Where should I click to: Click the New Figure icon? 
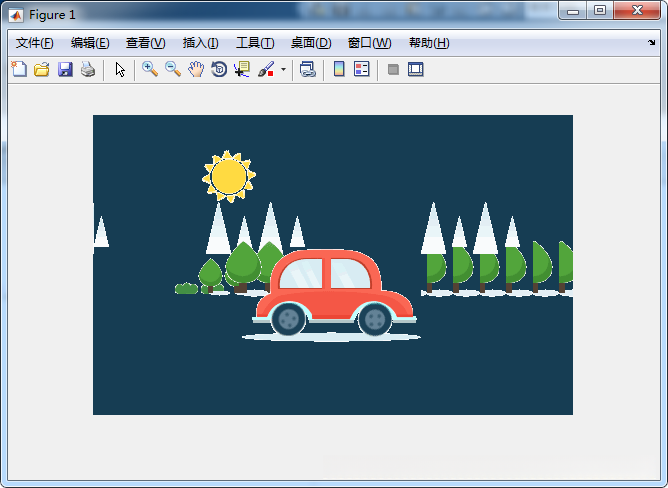pyautogui.click(x=19, y=70)
